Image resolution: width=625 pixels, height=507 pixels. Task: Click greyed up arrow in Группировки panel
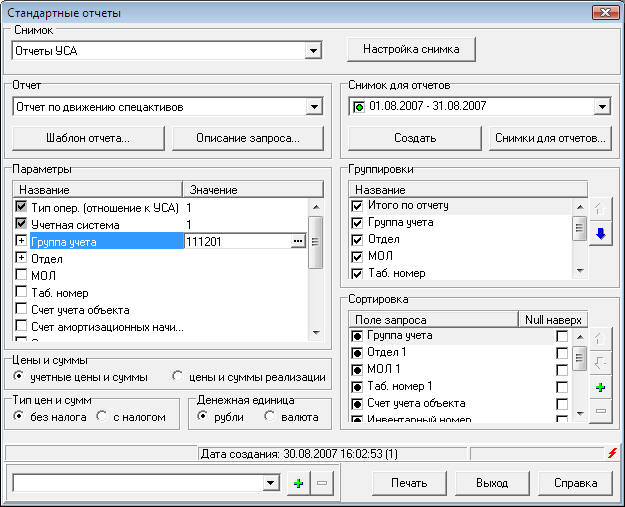[601, 208]
